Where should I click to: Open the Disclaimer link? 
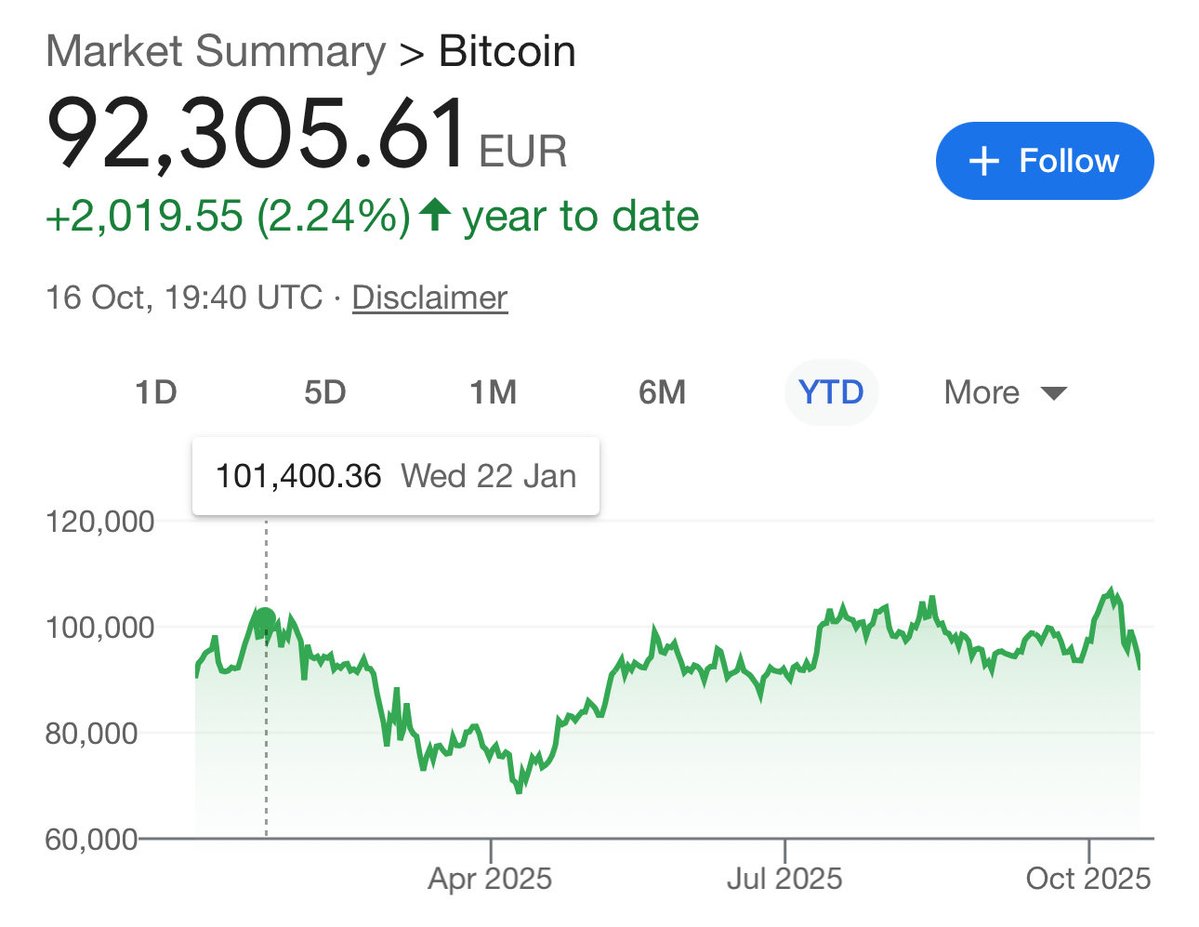(x=430, y=297)
